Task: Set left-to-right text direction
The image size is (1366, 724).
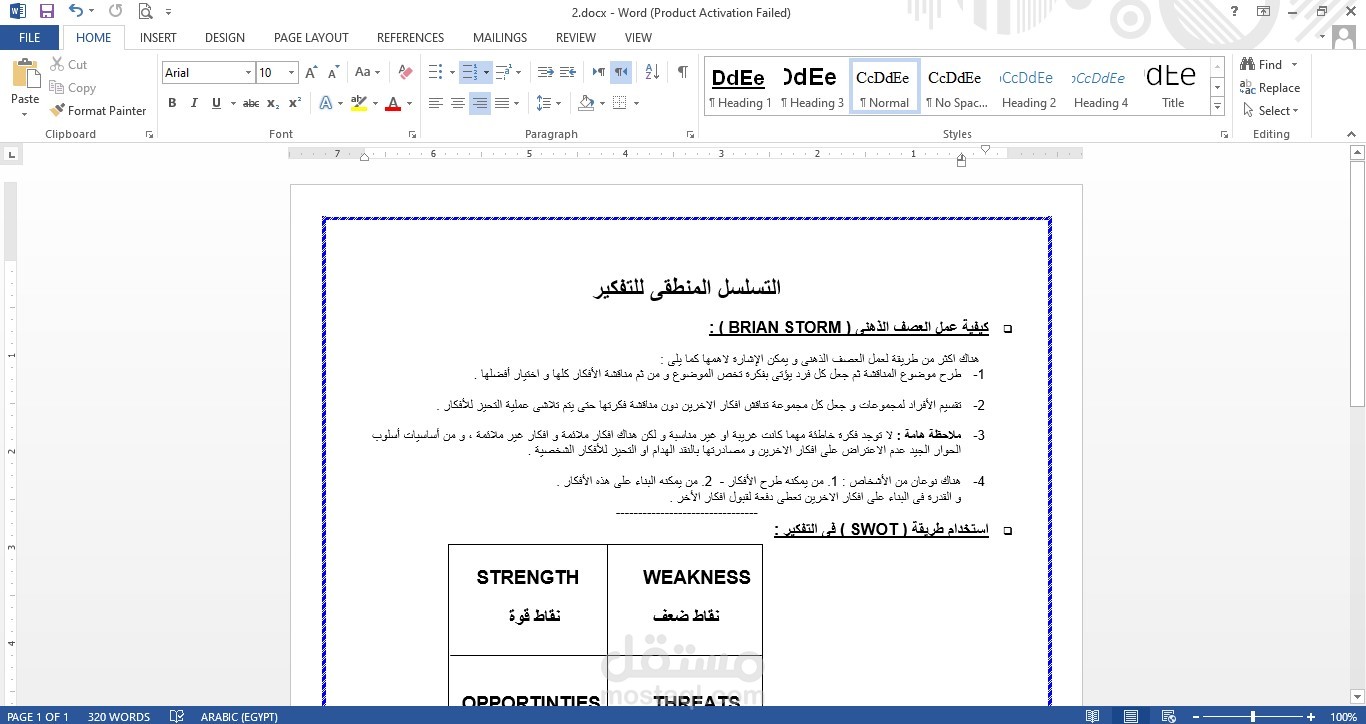Action: coord(598,72)
